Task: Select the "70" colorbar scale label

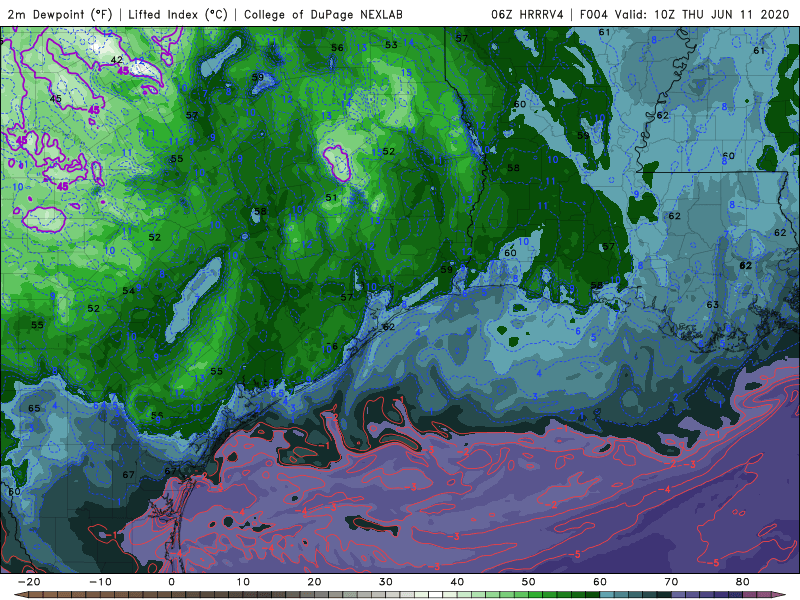Action: click(x=671, y=582)
